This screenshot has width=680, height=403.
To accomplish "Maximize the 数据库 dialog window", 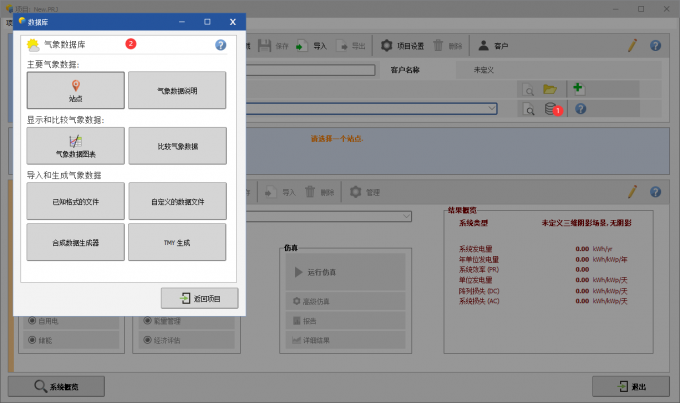I will (207, 22).
